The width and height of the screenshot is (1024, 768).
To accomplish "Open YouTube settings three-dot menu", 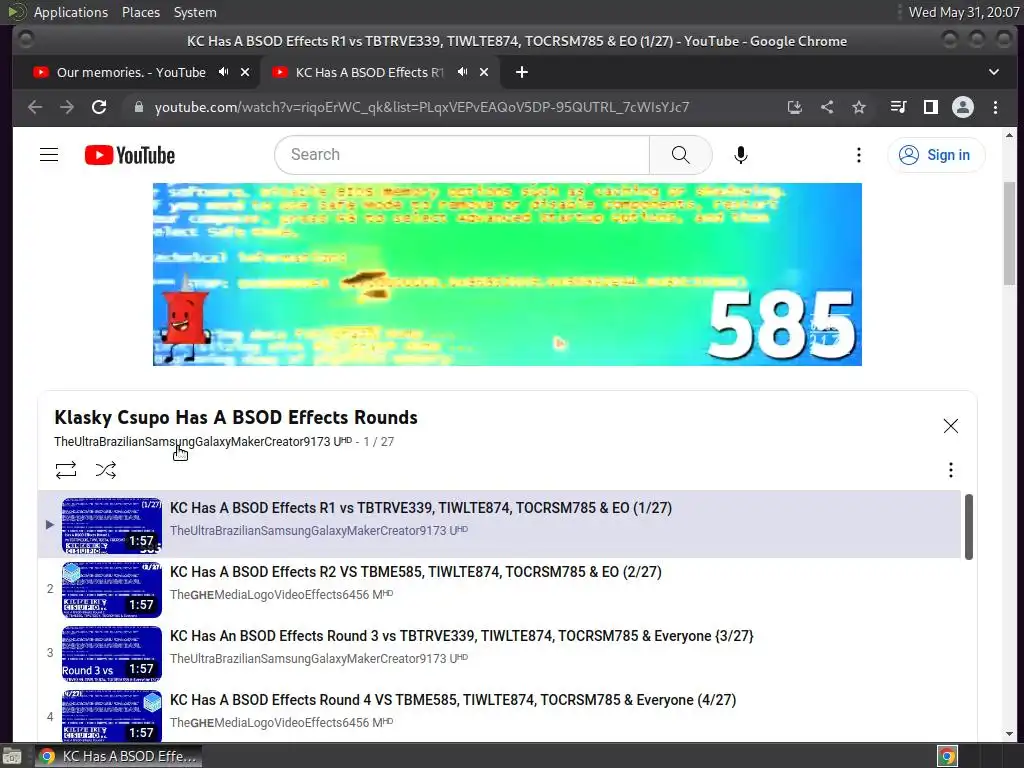I will 859,155.
